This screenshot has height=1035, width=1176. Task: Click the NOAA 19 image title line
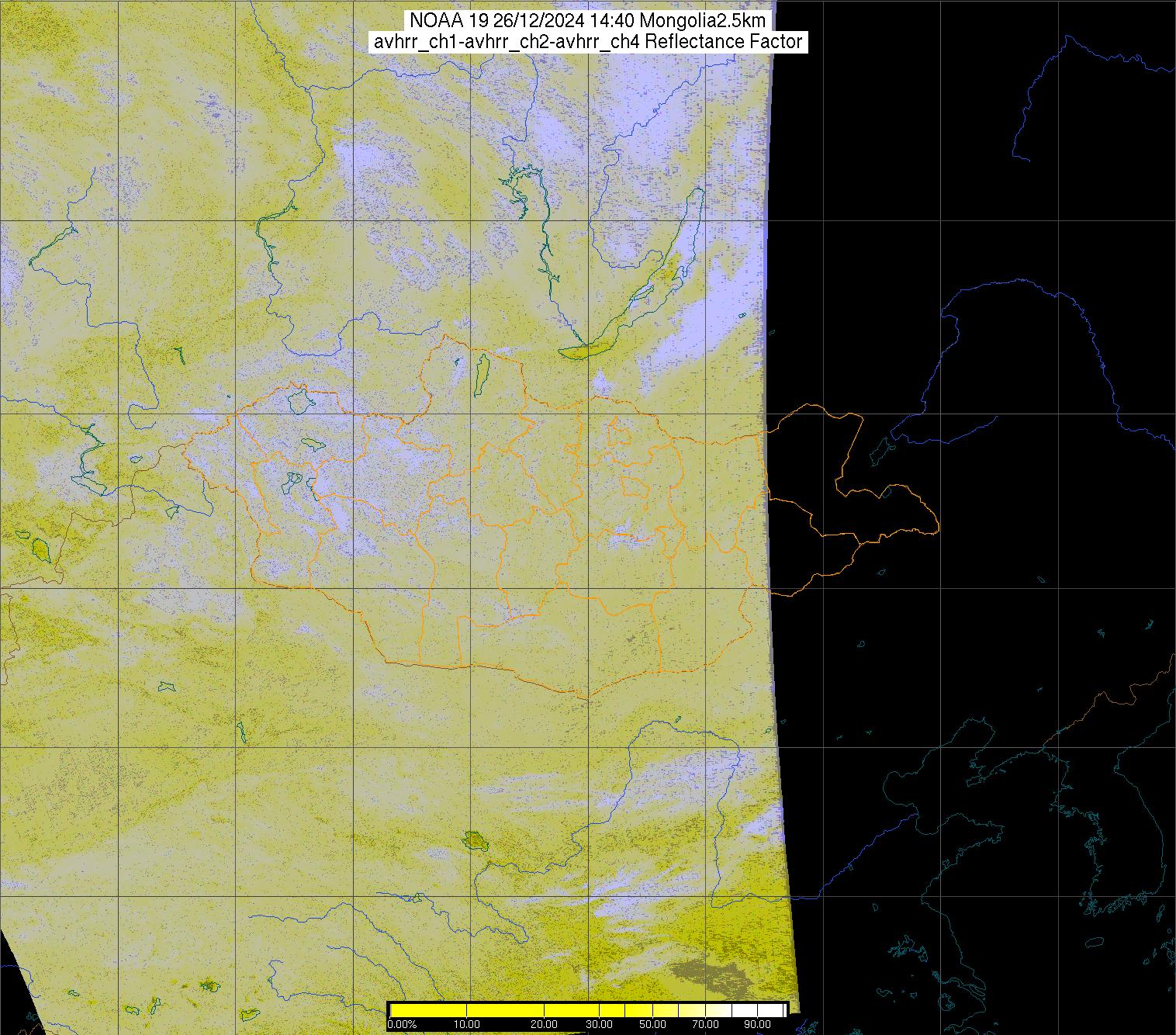587,21
